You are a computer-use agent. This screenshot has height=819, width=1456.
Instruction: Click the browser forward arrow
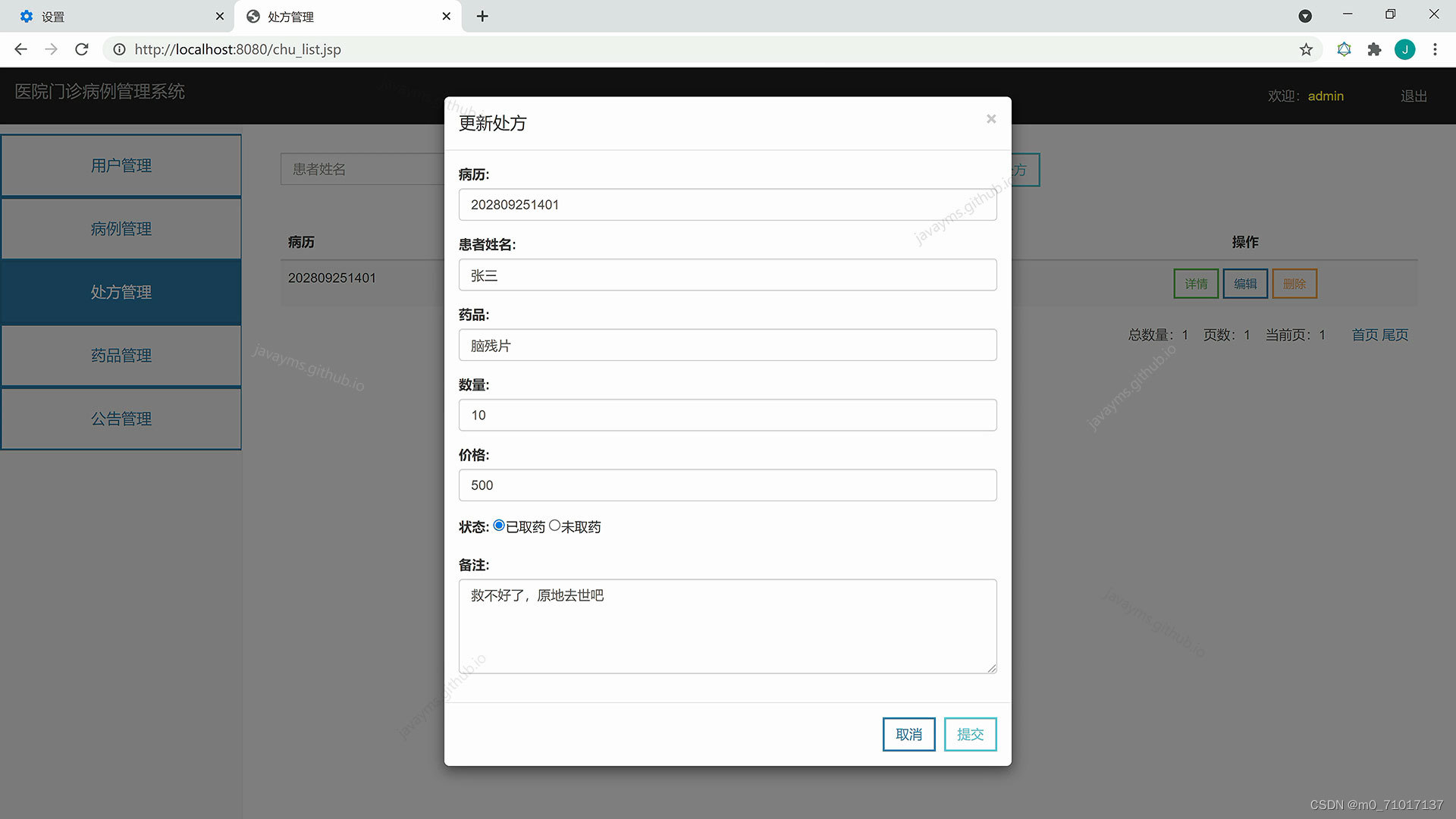pos(51,49)
